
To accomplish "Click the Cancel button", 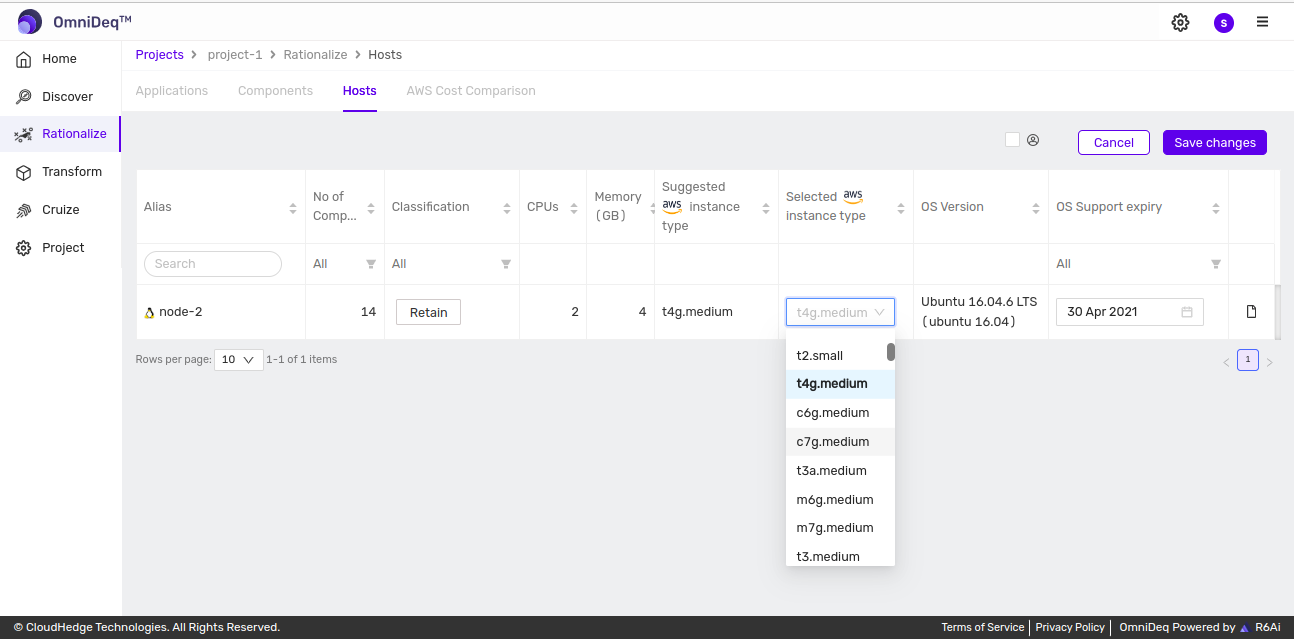I will 1113,143.
